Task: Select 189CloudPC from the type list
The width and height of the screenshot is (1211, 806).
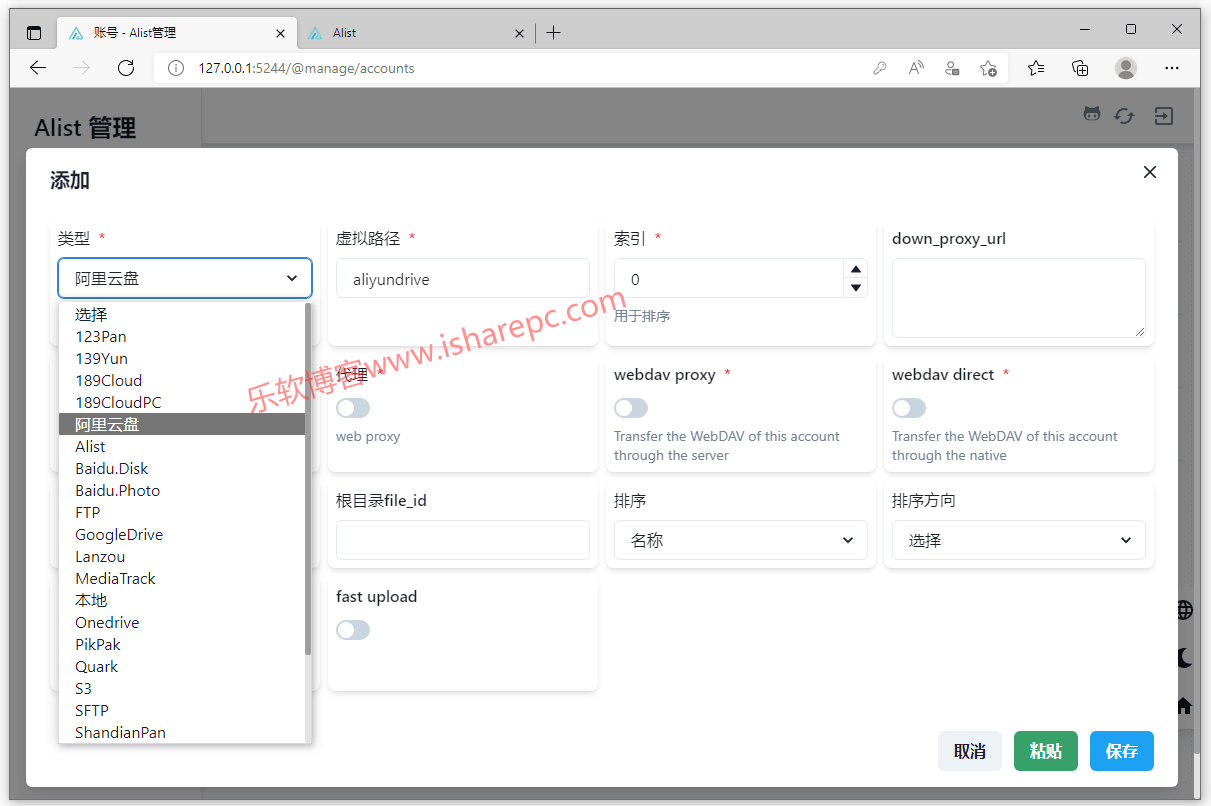Action: coord(182,402)
